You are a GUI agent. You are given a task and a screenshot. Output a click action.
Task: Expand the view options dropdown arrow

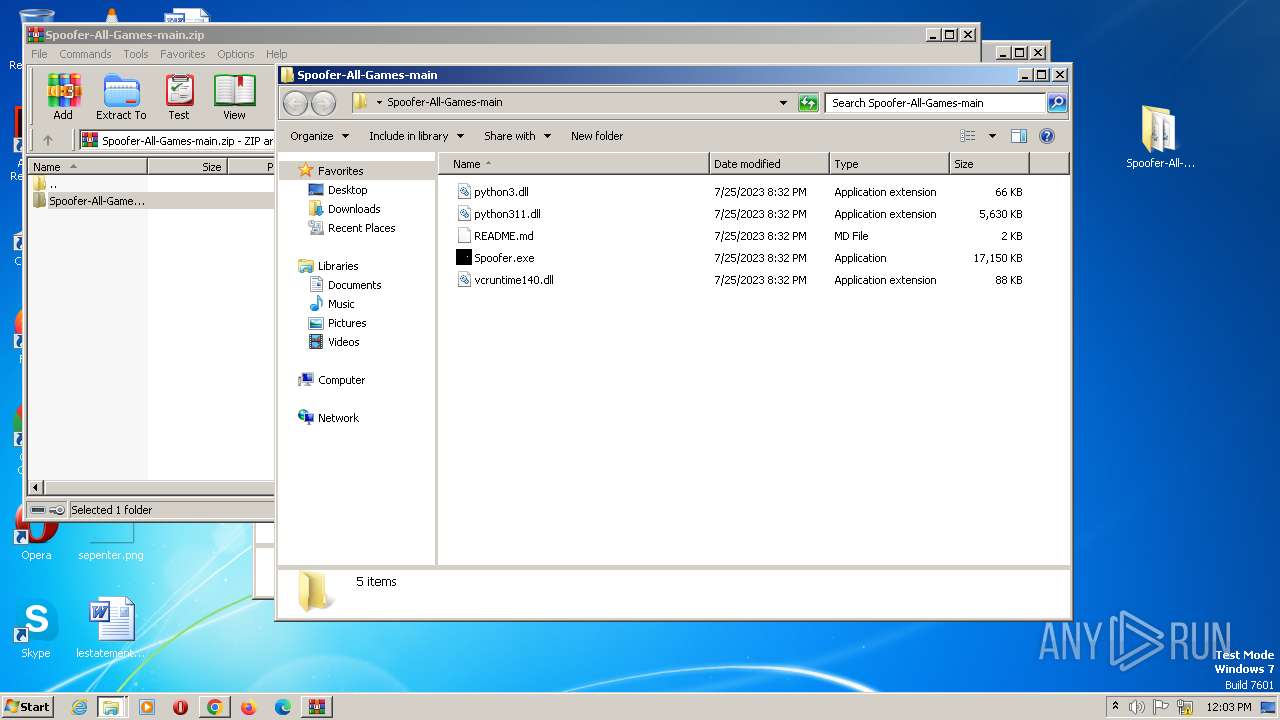point(992,136)
